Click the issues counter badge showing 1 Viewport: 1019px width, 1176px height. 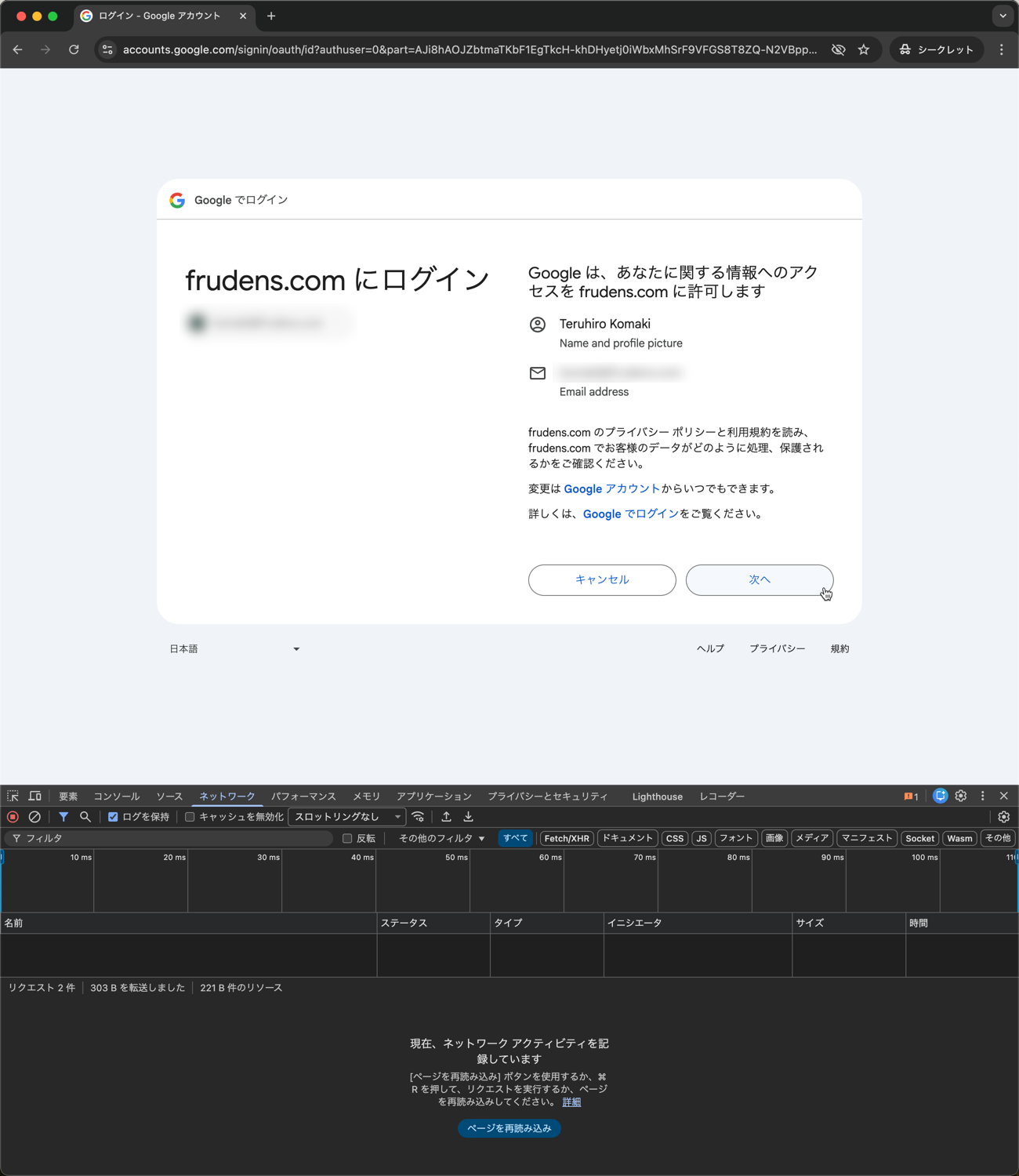click(911, 797)
